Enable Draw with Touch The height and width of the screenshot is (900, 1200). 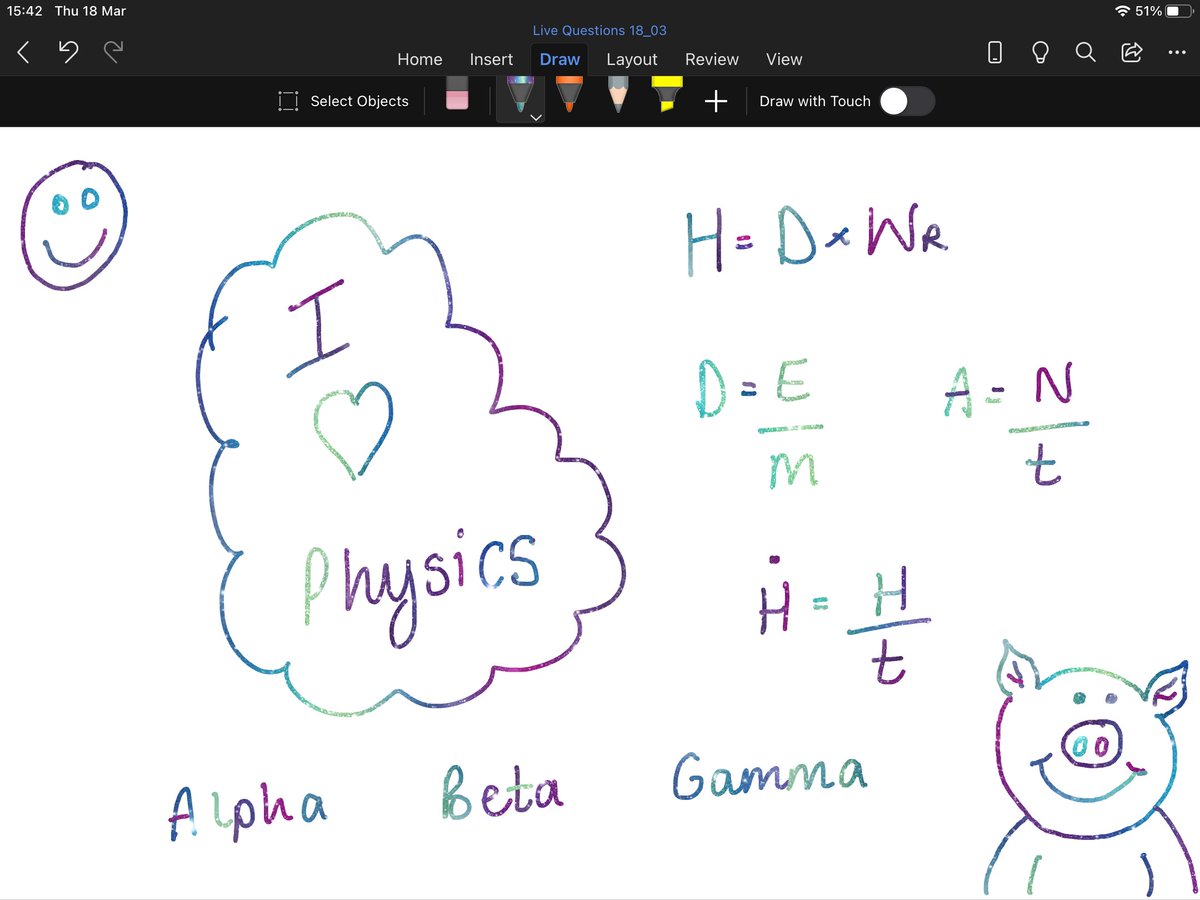[907, 101]
